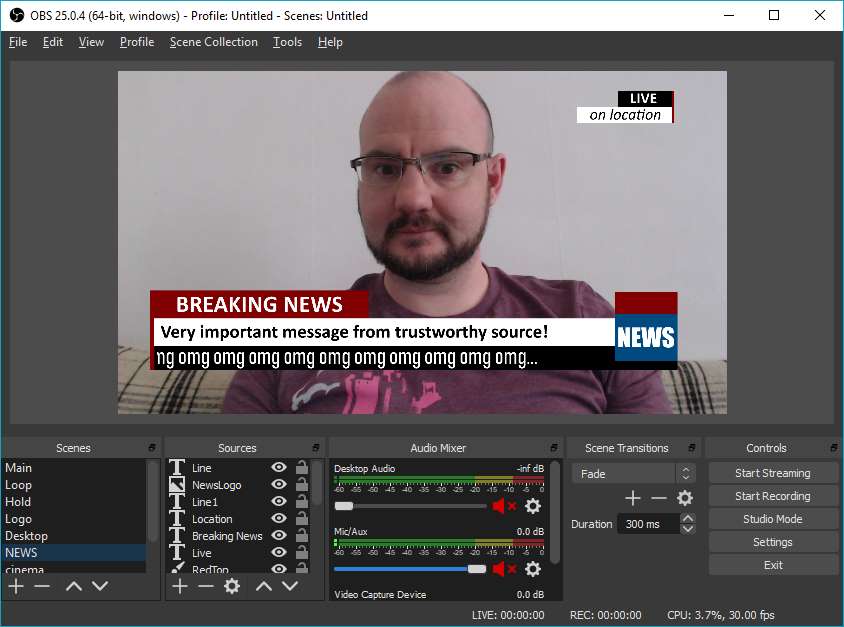The width and height of the screenshot is (844, 627).
Task: Click the Mic/Aux volume slider
Action: pyautogui.click(x=410, y=569)
